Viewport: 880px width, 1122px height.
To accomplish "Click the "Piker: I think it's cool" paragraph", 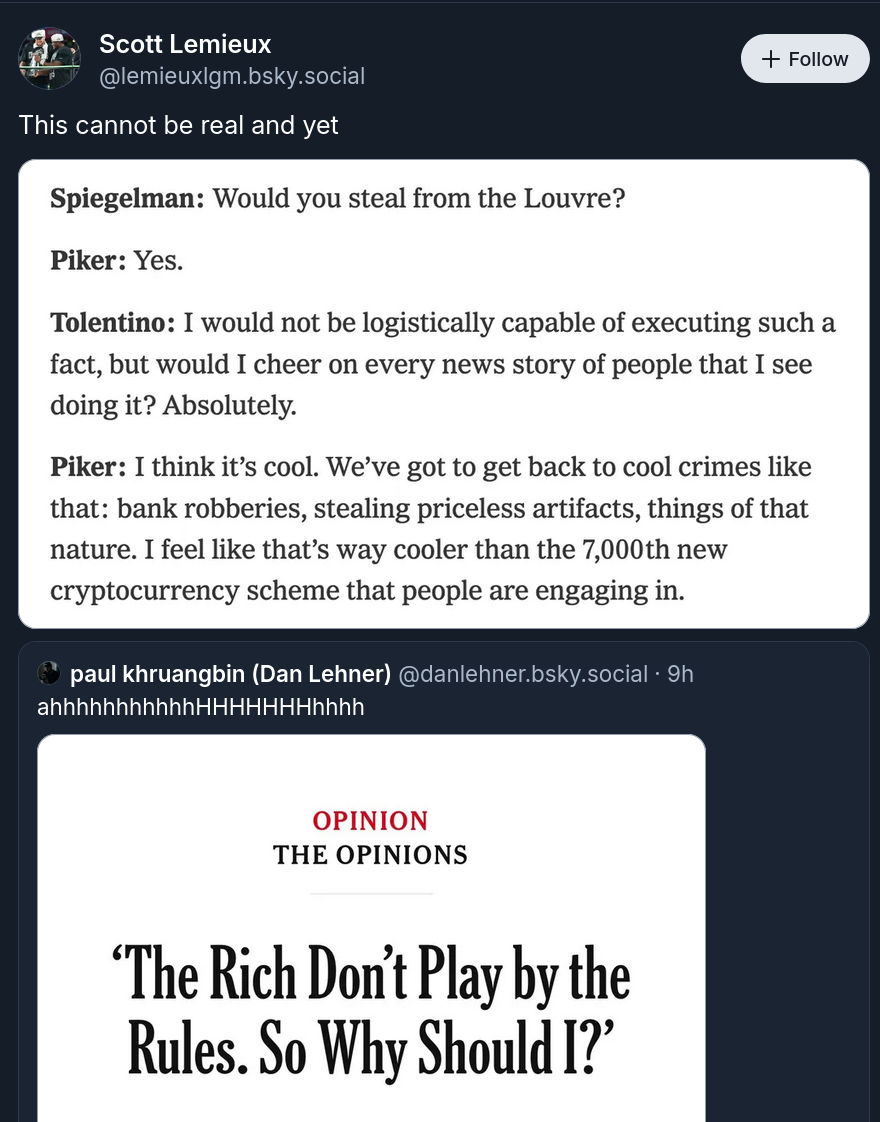I will [431, 528].
